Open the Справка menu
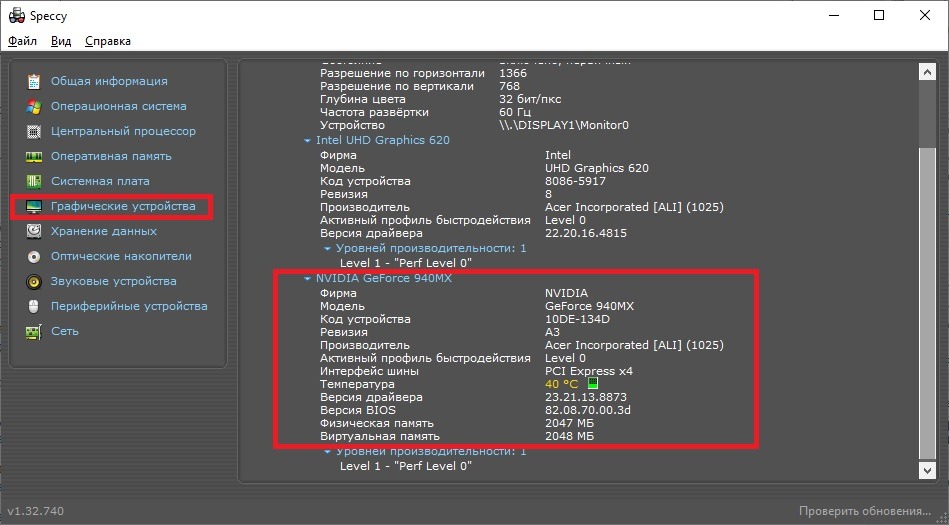This screenshot has width=949, height=525. [108, 41]
